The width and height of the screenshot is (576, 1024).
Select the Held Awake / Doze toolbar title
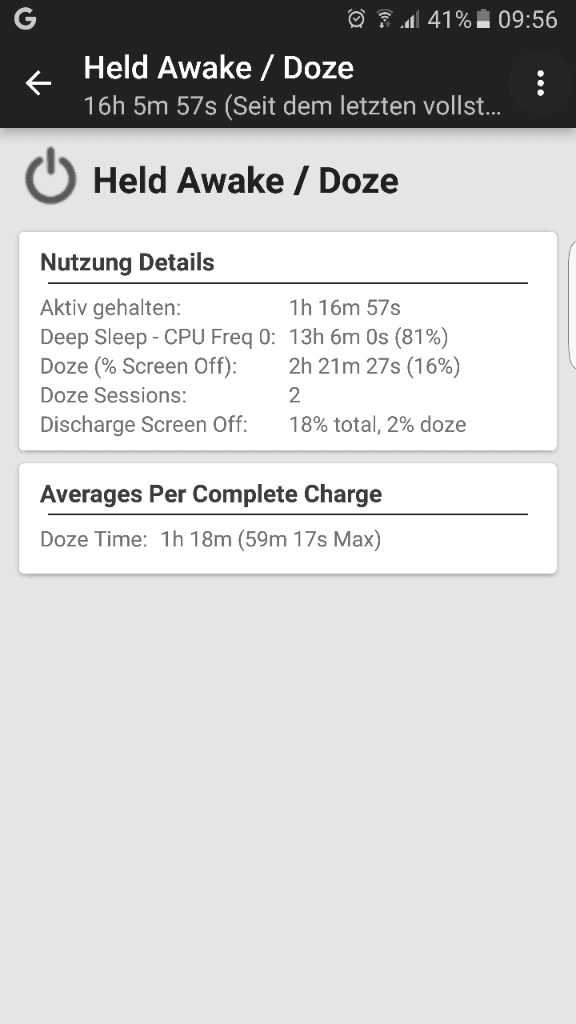pyautogui.click(x=219, y=68)
